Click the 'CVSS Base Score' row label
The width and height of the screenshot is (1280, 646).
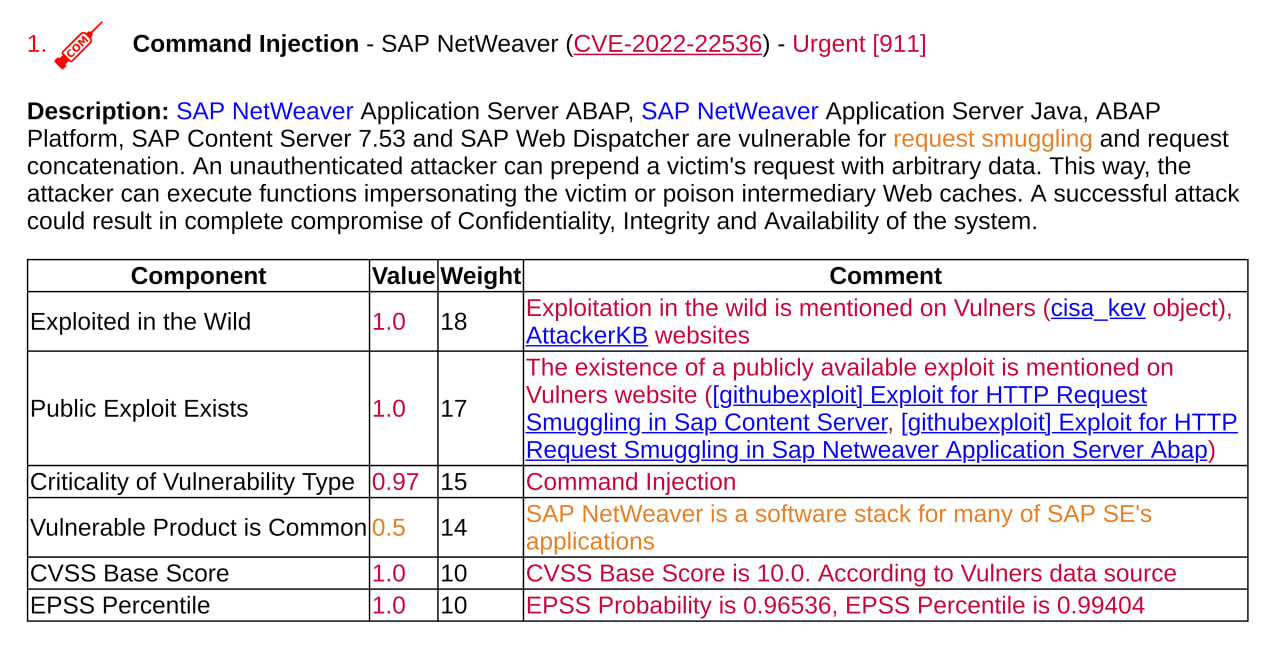pos(130,573)
